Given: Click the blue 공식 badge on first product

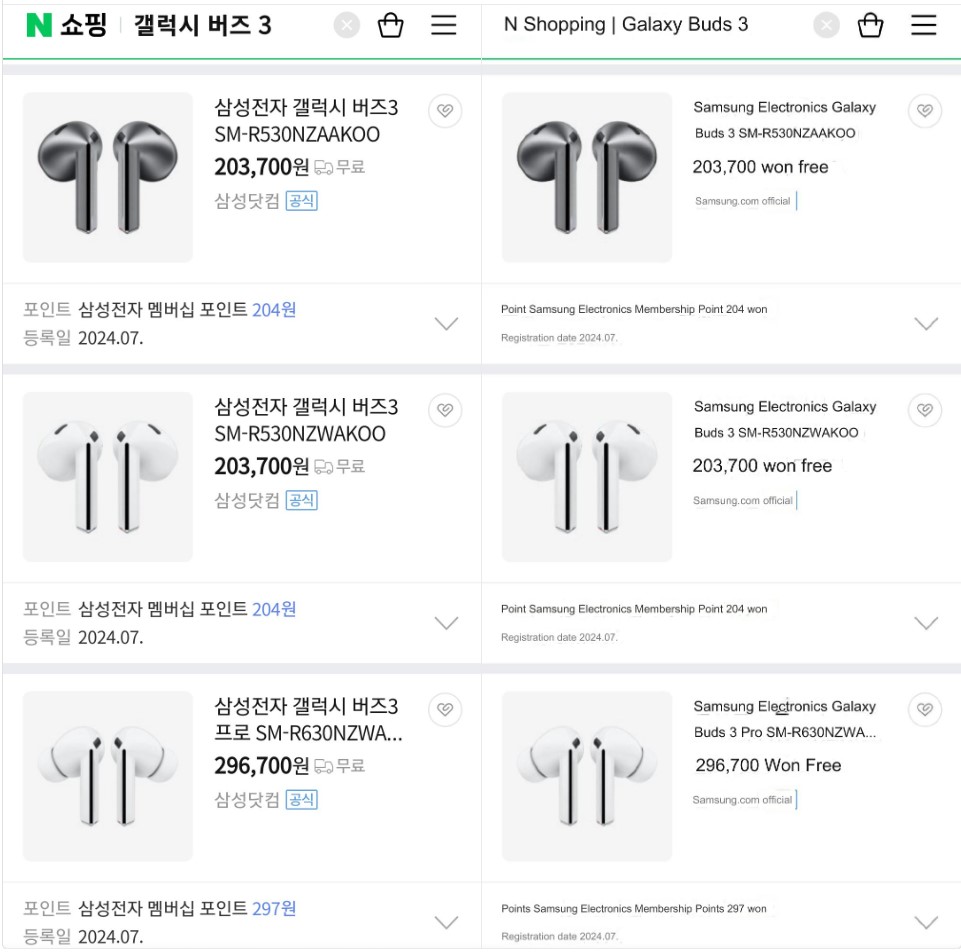Looking at the screenshot, I should click(301, 201).
